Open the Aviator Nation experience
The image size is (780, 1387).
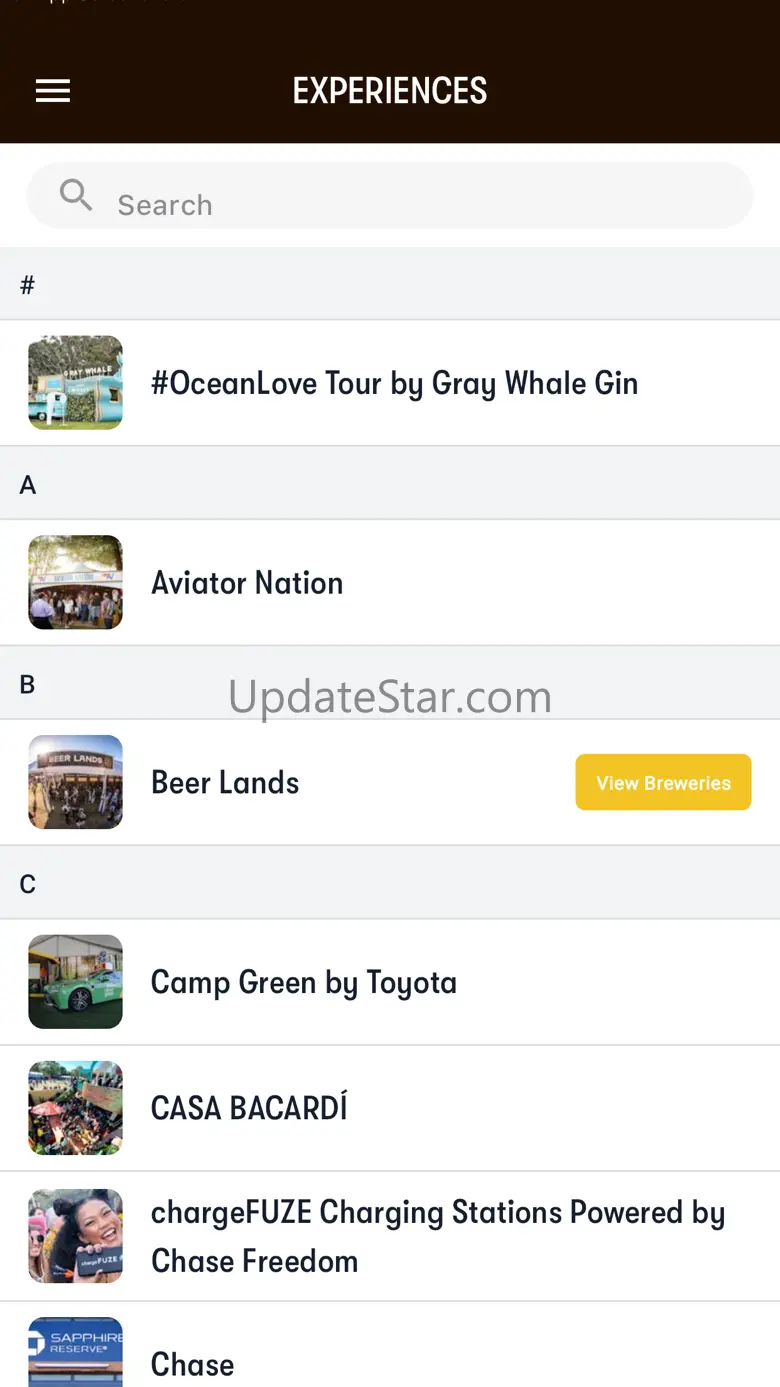pos(247,583)
